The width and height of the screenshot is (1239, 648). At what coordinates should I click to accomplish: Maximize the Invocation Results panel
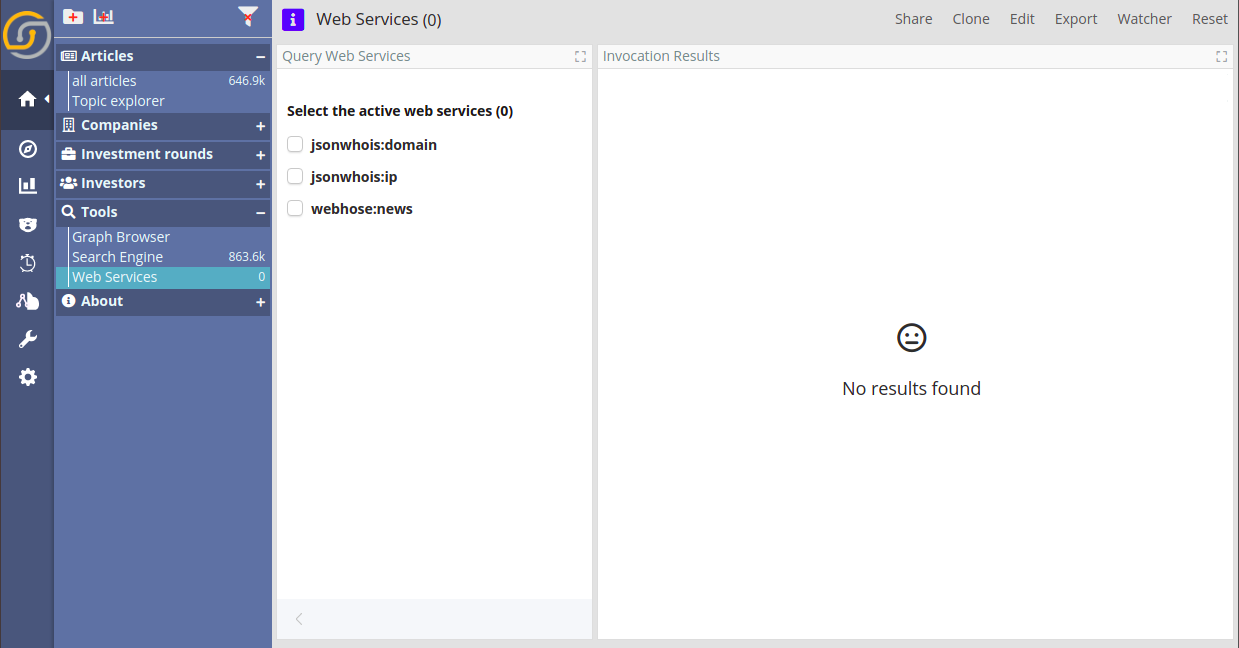(x=1221, y=57)
